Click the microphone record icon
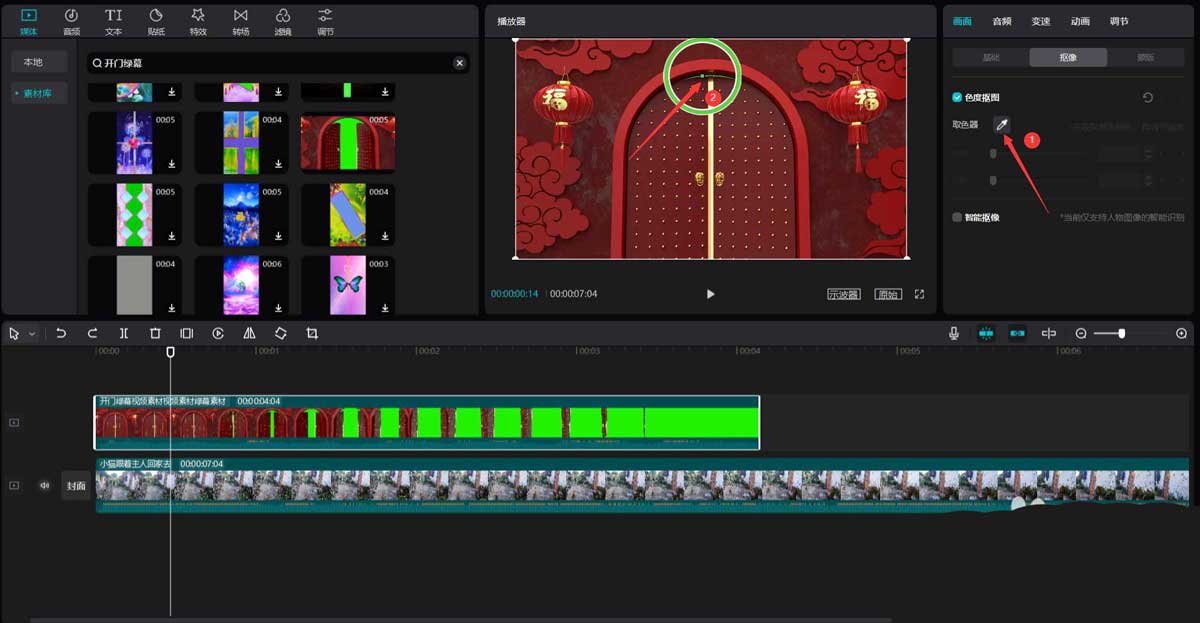1200x623 pixels. (x=955, y=333)
